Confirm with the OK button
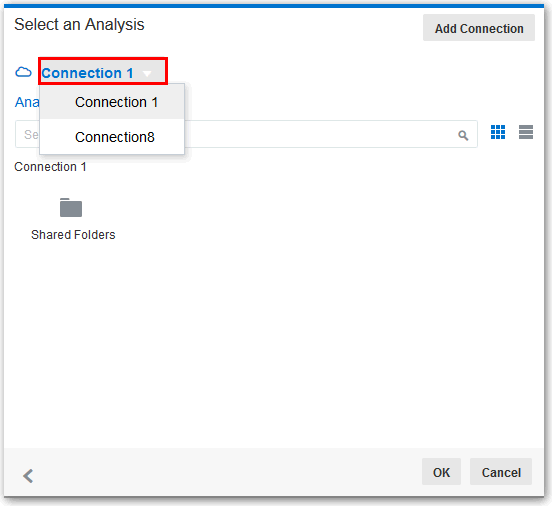The width and height of the screenshot is (552, 506). click(x=441, y=472)
